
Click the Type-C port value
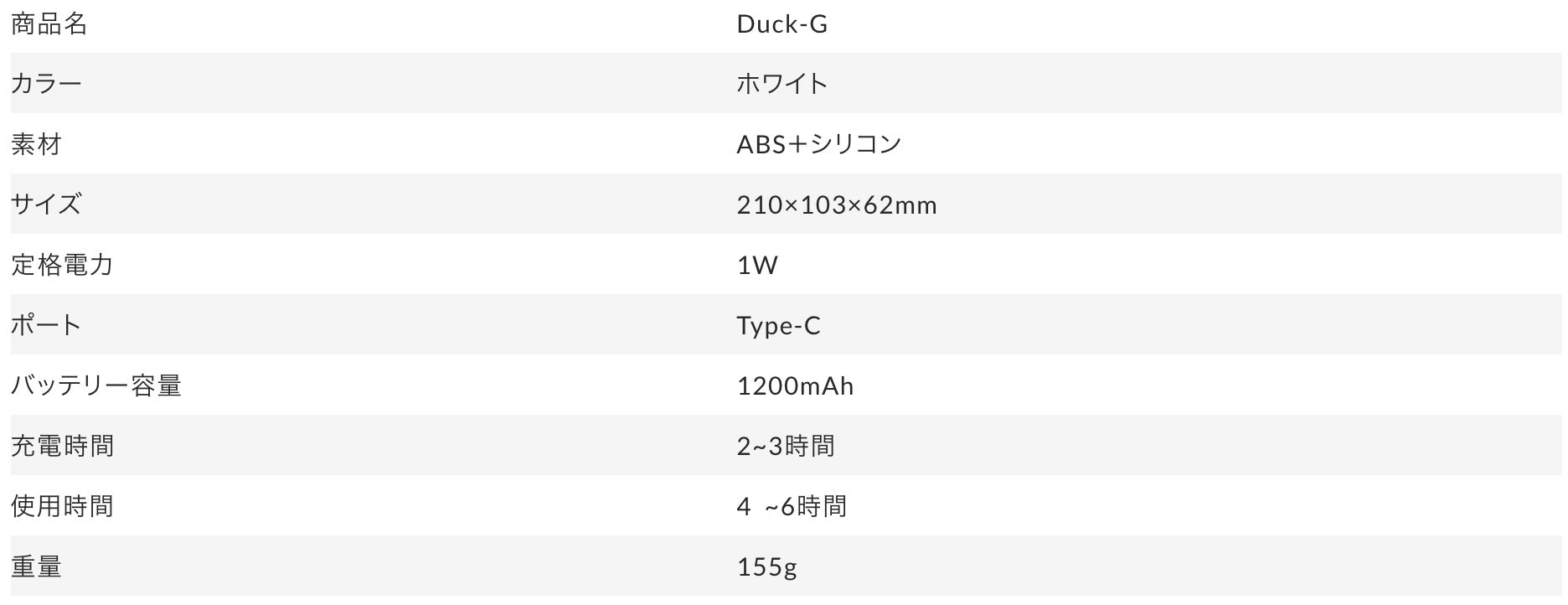pyautogui.click(x=778, y=325)
